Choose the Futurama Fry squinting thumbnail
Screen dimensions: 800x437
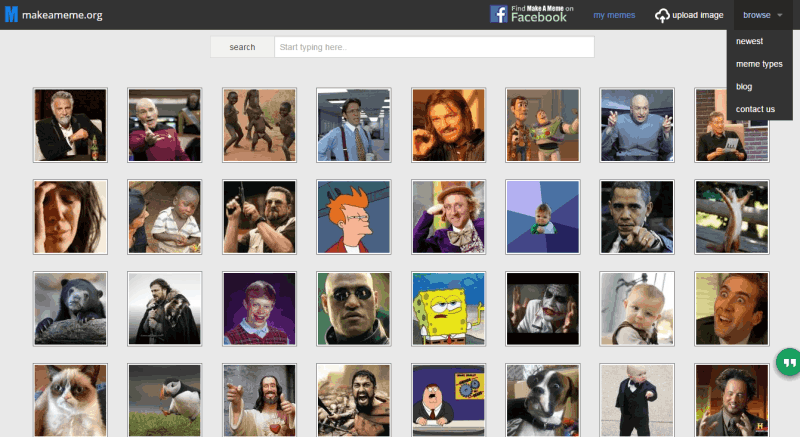tap(354, 217)
